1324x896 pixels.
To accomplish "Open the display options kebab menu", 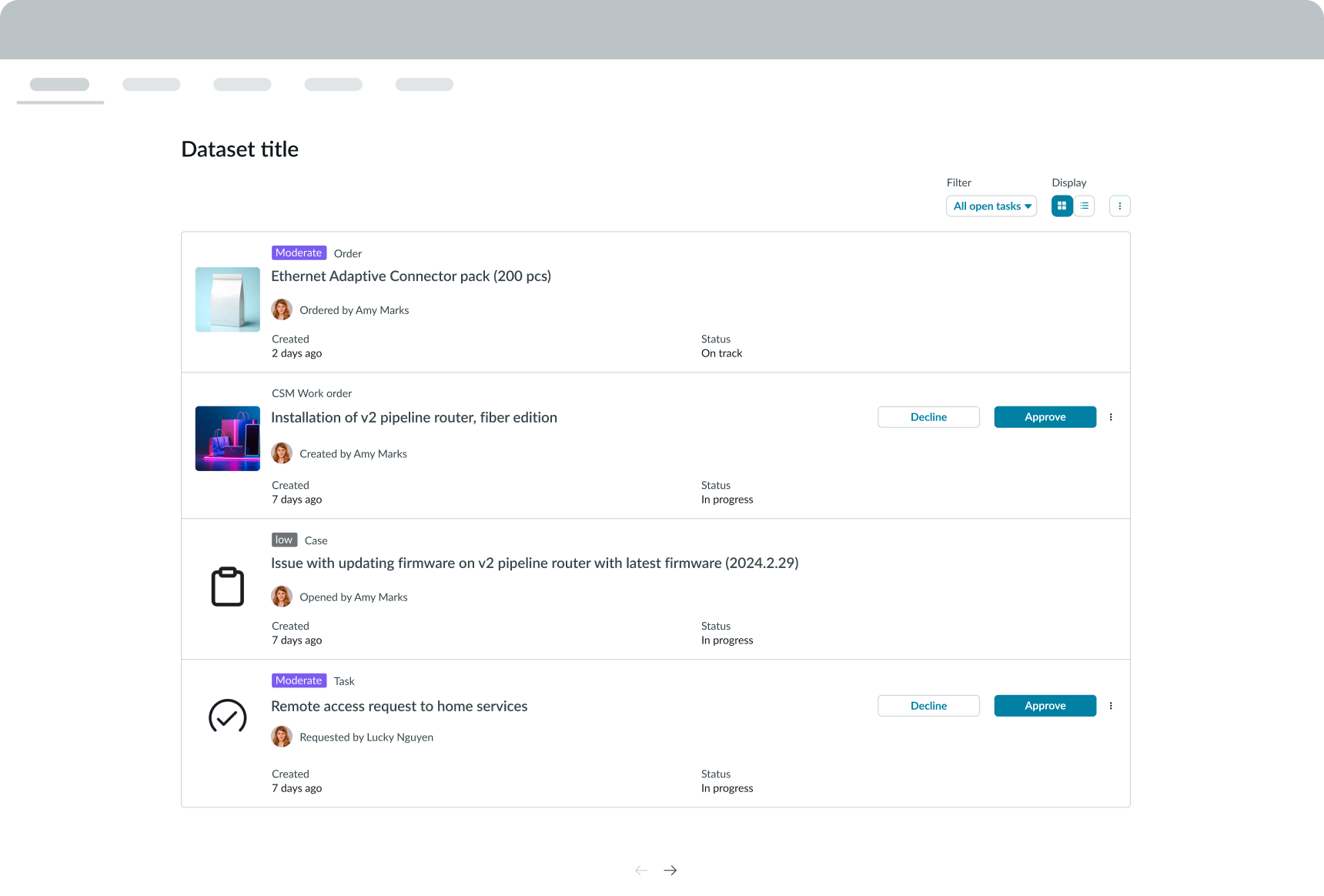I will [1119, 206].
